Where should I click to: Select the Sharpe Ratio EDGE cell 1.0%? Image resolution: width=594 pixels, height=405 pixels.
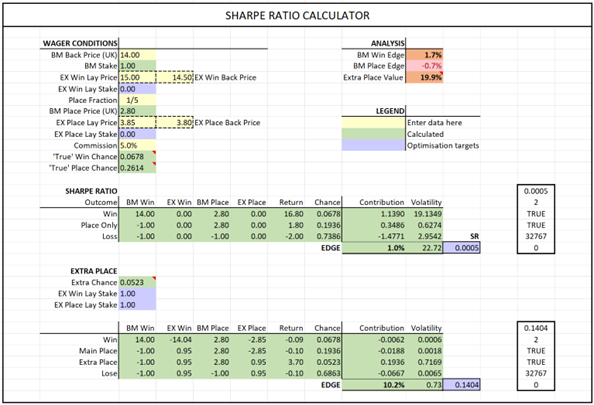[x=374, y=248]
